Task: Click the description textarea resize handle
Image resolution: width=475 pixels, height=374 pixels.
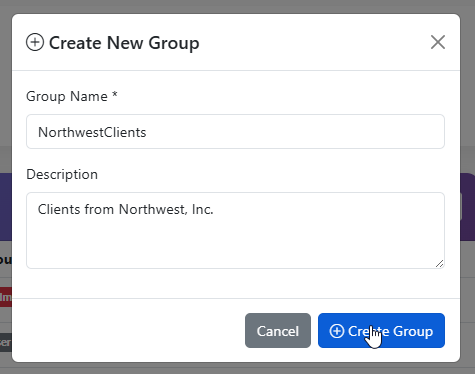Action: click(440, 264)
